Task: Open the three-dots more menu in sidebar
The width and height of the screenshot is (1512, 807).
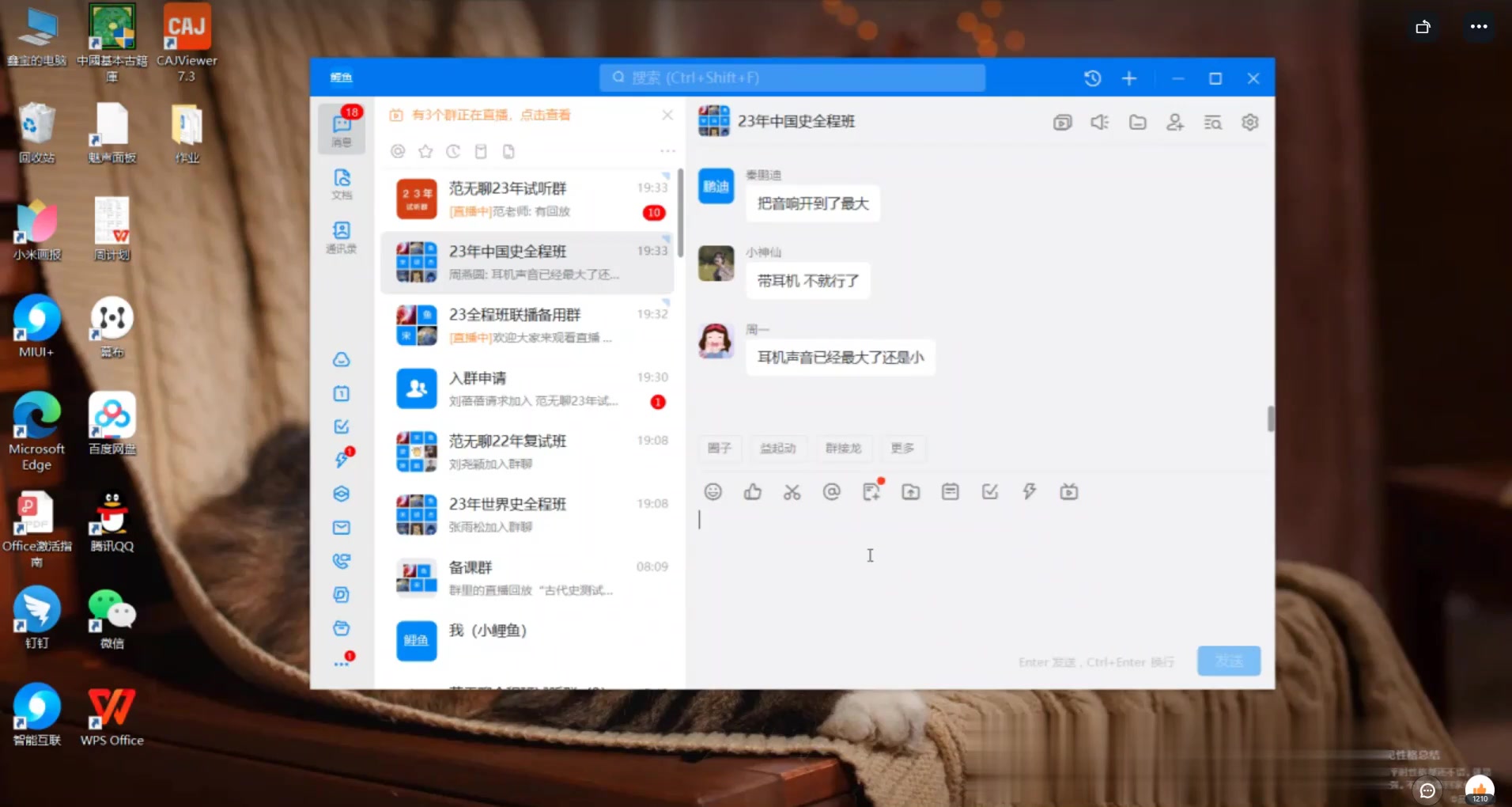Action: (342, 662)
